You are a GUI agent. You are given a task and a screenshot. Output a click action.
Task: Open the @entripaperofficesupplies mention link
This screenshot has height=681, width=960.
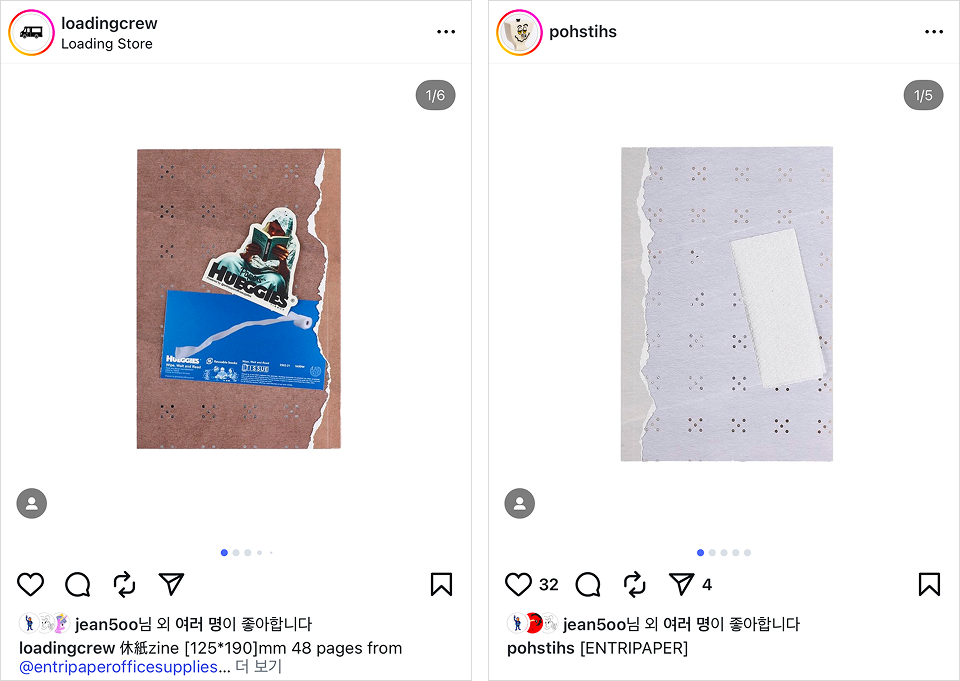(118, 666)
